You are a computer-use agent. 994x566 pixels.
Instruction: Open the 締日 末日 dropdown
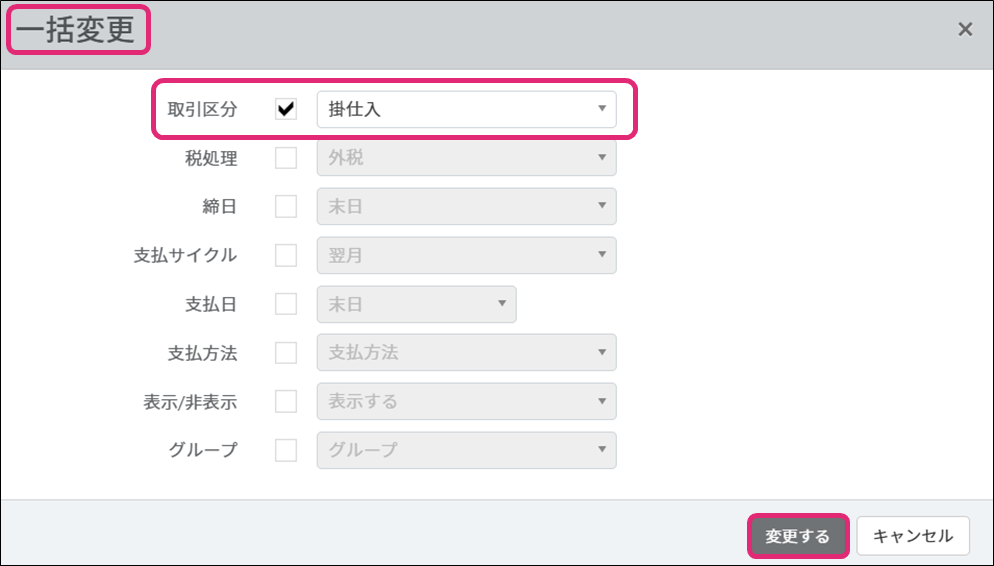pyautogui.click(x=466, y=207)
